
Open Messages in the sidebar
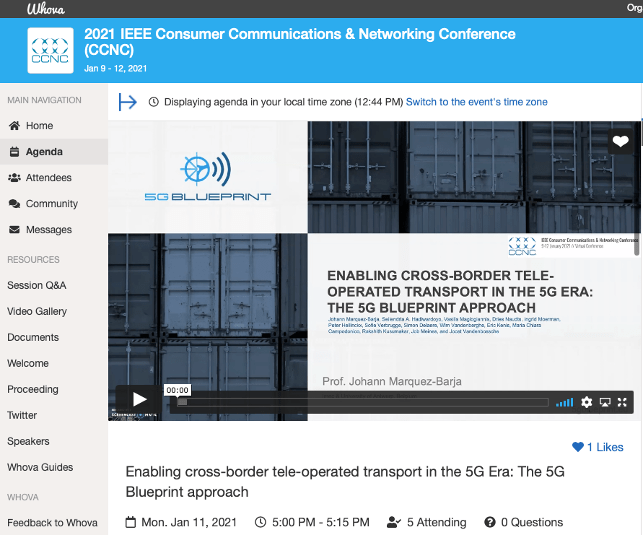48,230
